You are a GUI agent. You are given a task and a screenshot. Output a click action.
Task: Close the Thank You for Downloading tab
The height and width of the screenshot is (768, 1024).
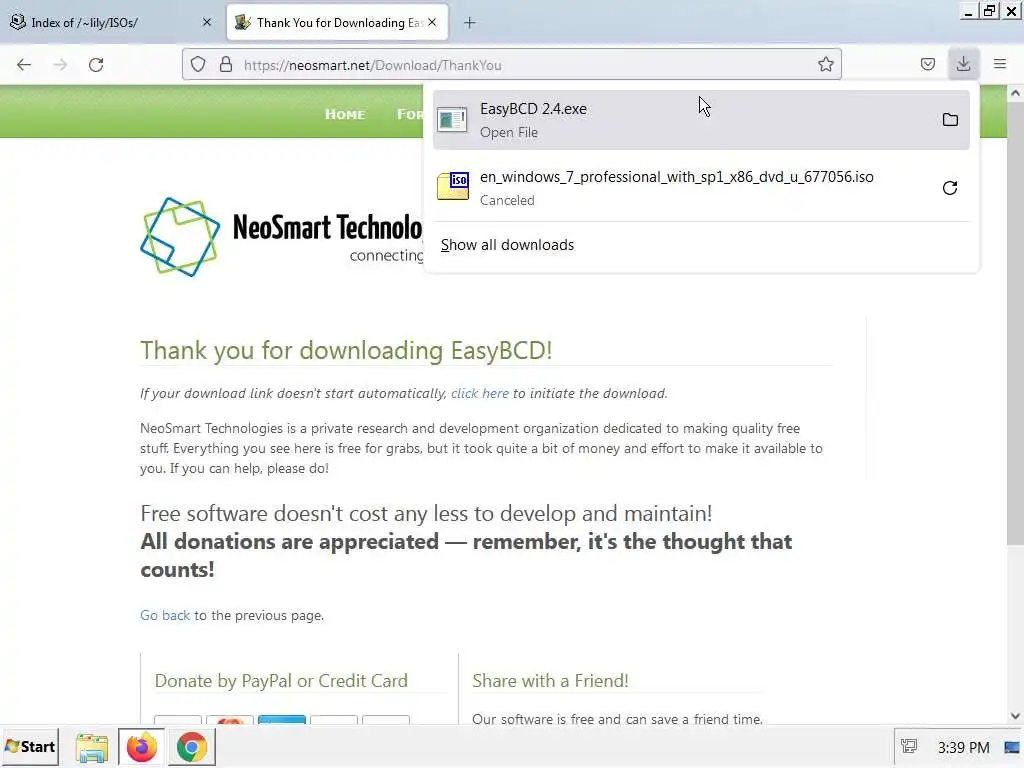[432, 22]
